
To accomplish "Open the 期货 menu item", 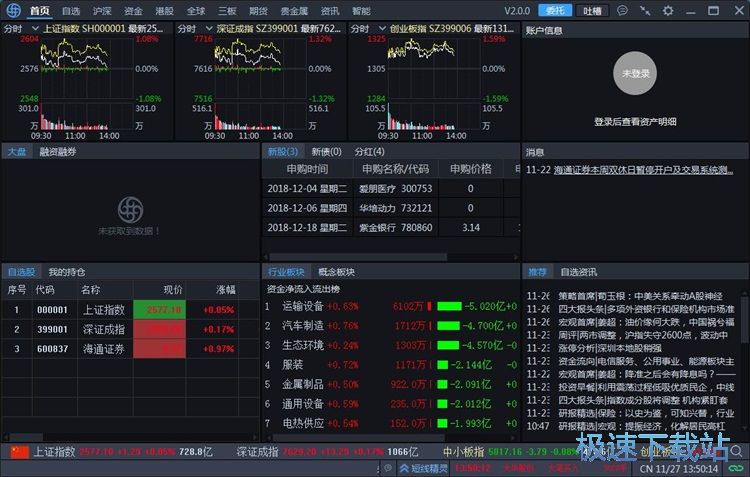I will point(258,11).
